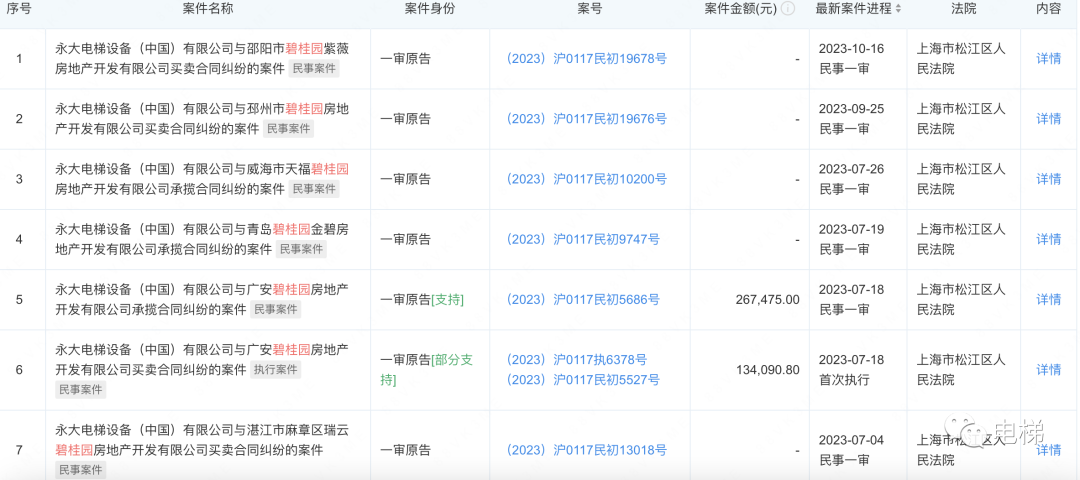Click date 2023-07-19 民事一审
Image resolution: width=1080 pixels, height=480 pixels.
click(850, 239)
